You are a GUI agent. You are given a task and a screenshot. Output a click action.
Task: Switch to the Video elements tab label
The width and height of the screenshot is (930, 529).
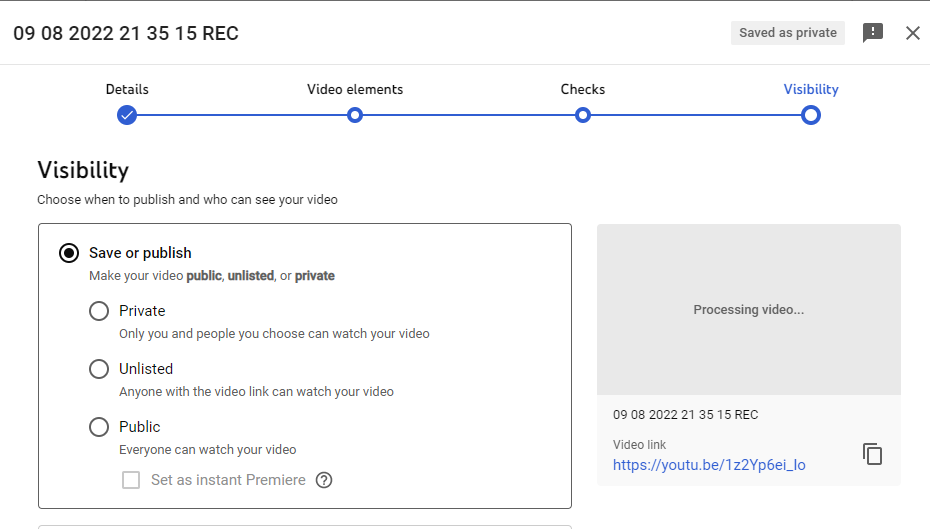point(355,89)
